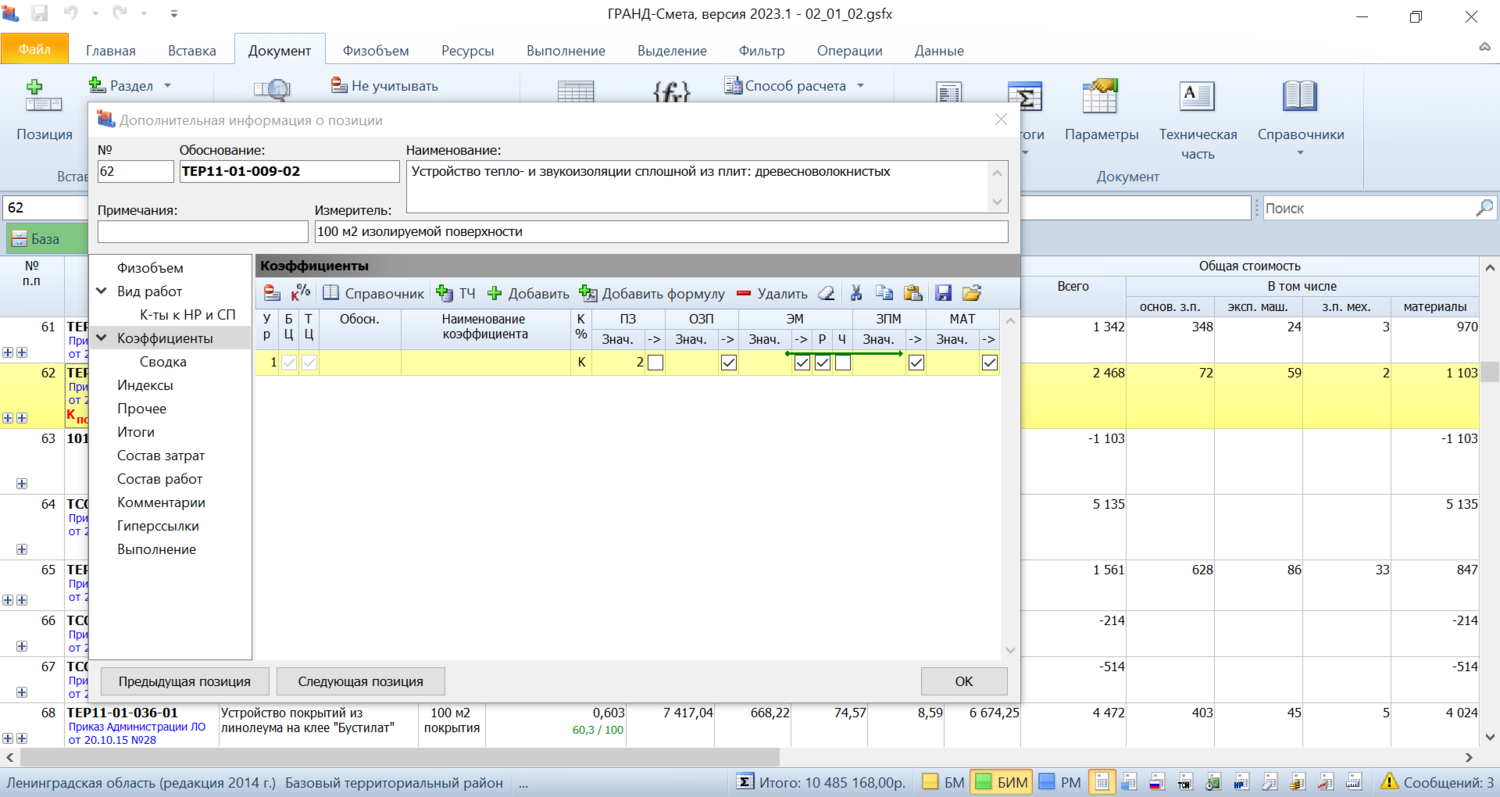Click the warning Сообщений: 3 indicator
Screen dimensions: 1500x797
[1437, 782]
